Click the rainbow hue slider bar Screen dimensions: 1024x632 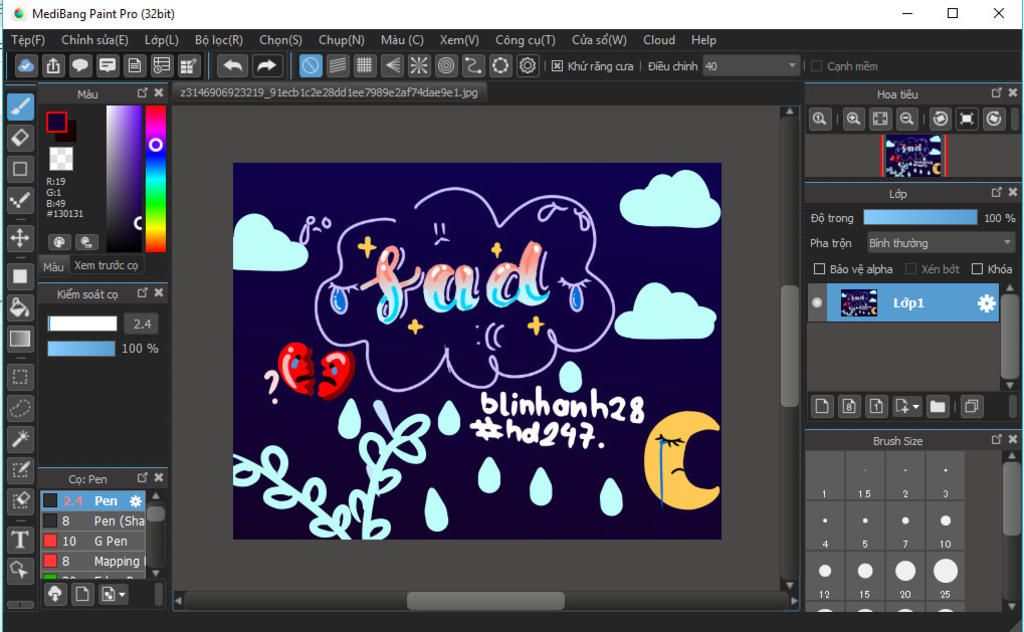point(155,178)
